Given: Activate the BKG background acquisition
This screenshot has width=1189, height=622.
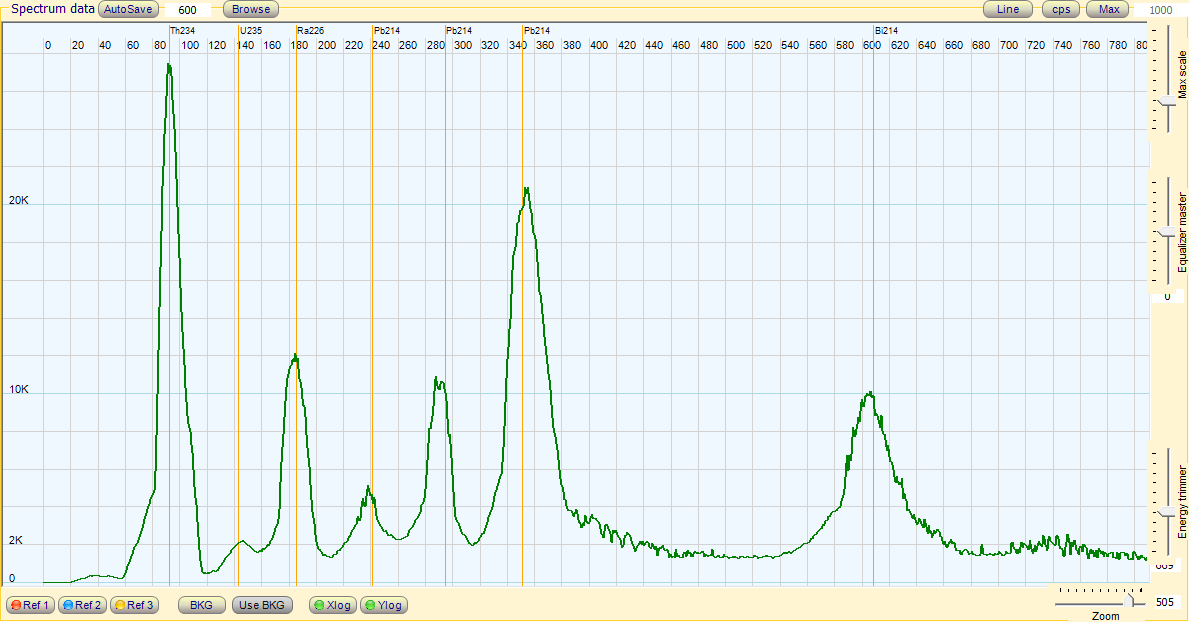Looking at the screenshot, I should 200,605.
